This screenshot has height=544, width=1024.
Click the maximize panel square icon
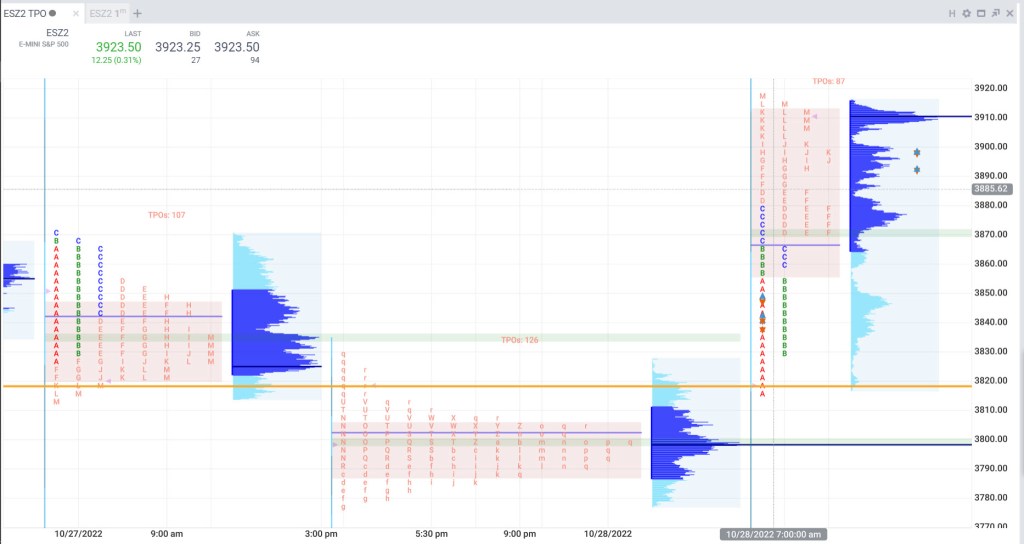click(980, 13)
